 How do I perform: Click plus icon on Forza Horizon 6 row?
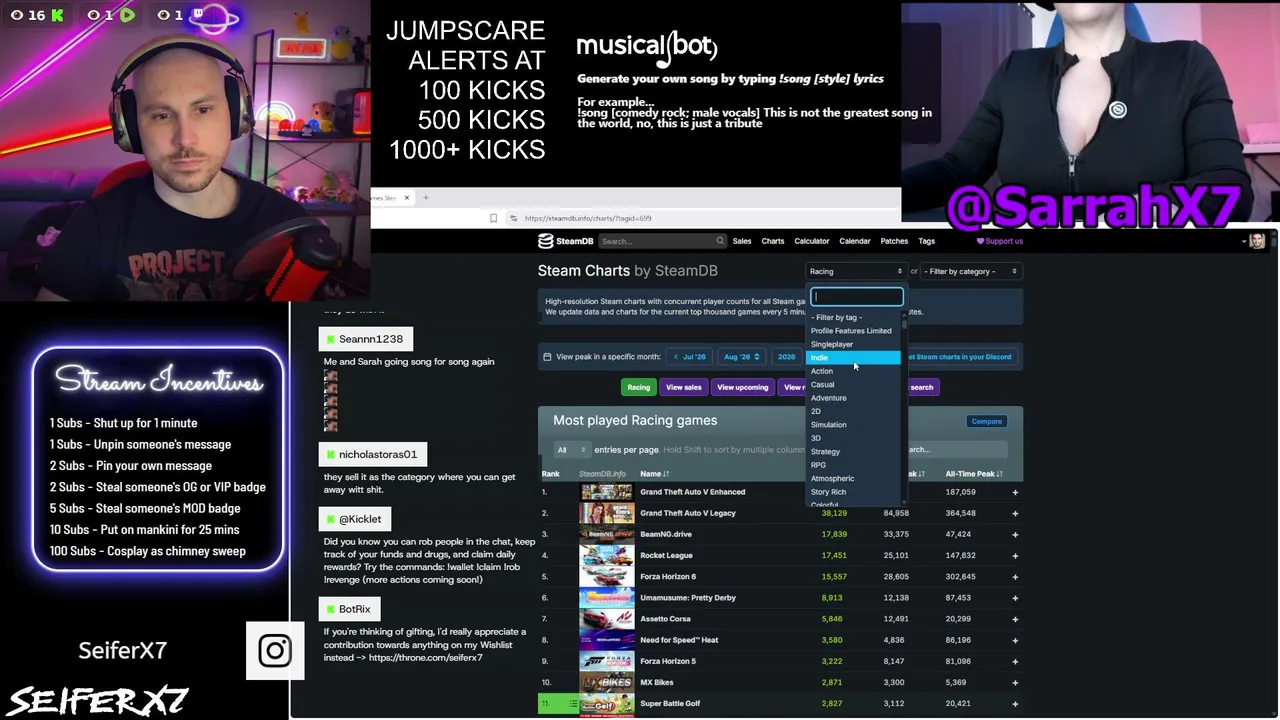click(1015, 577)
